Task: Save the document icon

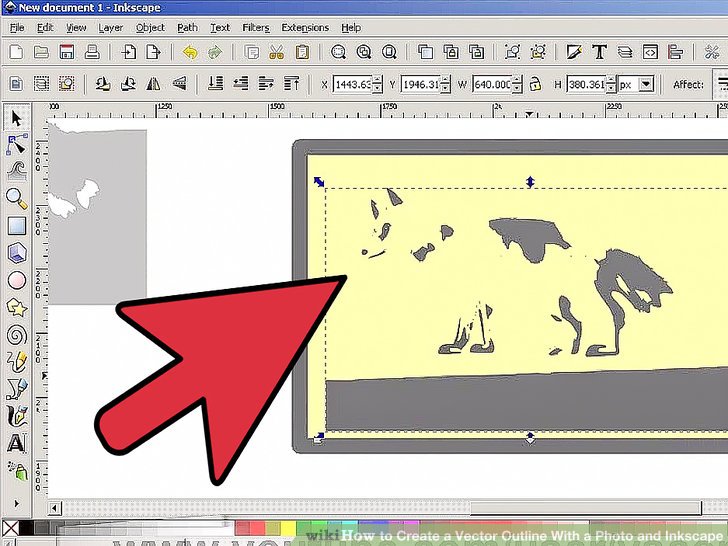Action: (x=67, y=52)
